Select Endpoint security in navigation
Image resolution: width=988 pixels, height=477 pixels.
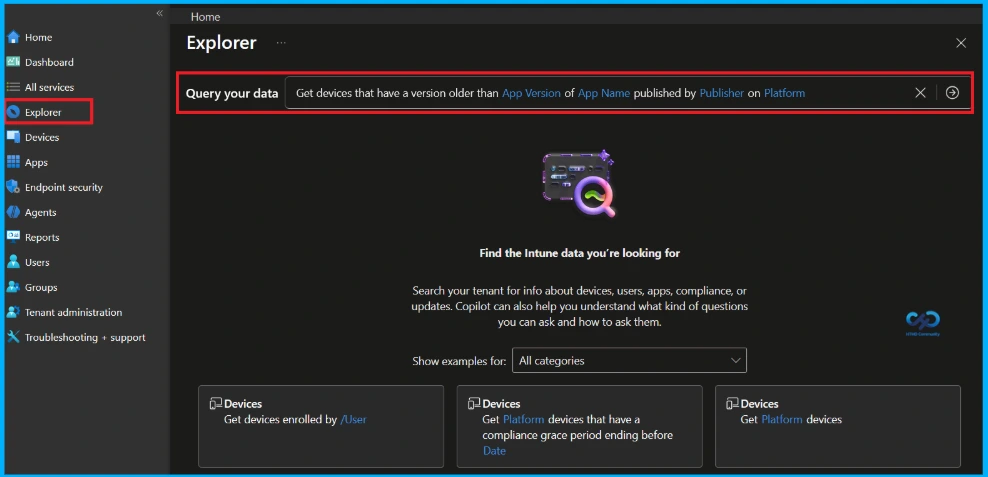pos(64,187)
